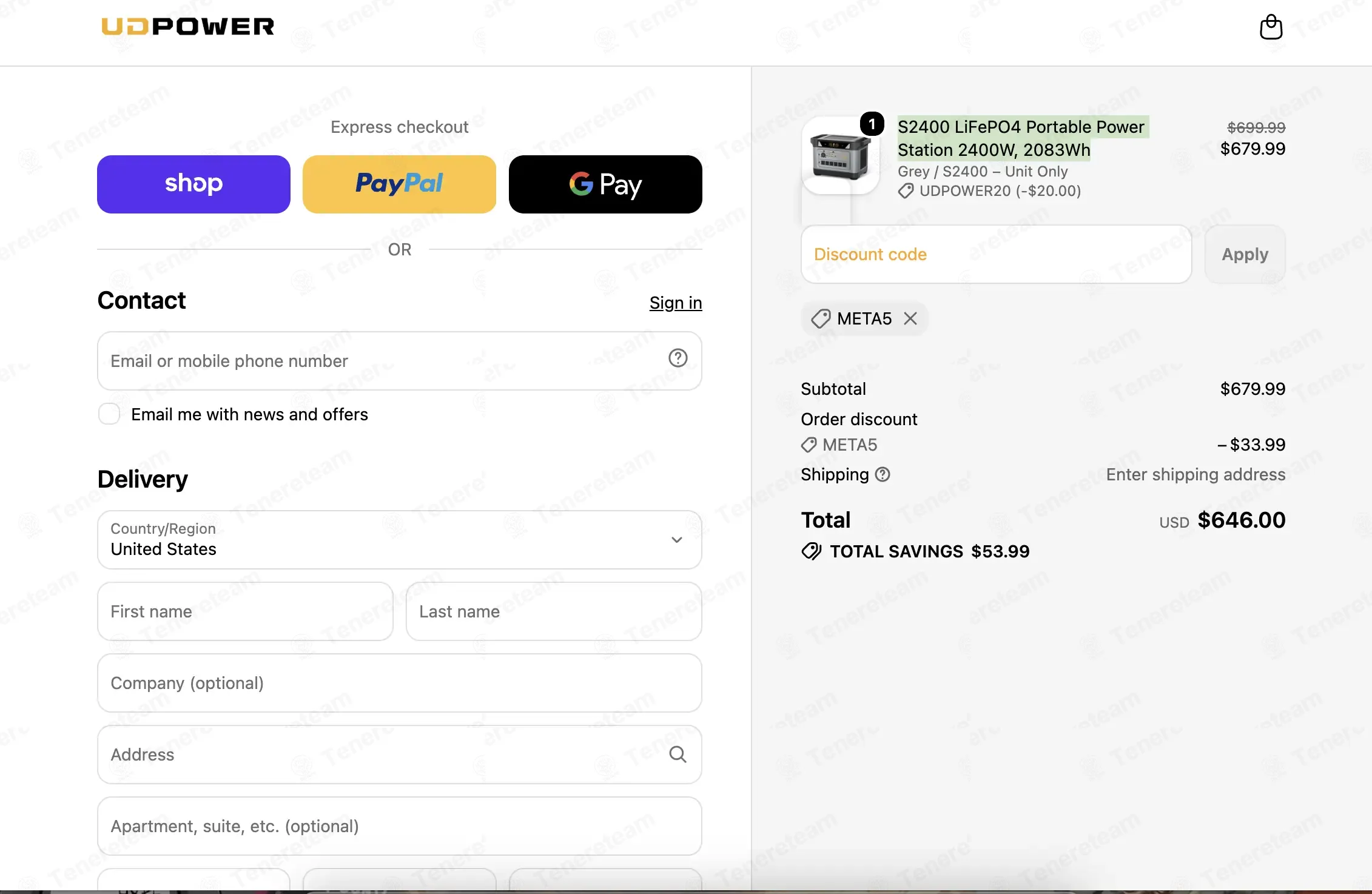
Task: Pay with PayPal express checkout
Action: click(x=399, y=184)
